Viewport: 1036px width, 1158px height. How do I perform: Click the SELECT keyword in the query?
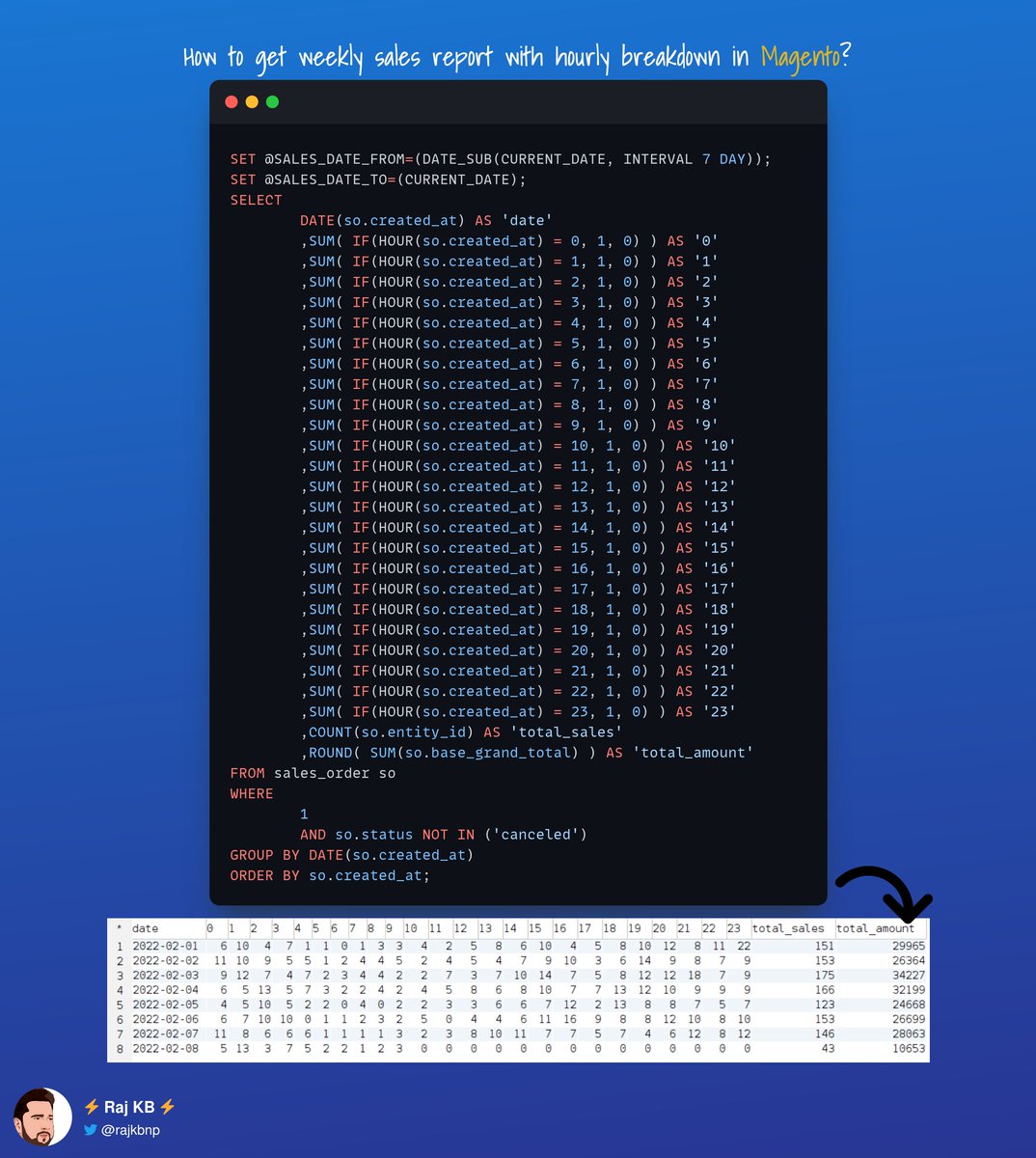point(256,200)
